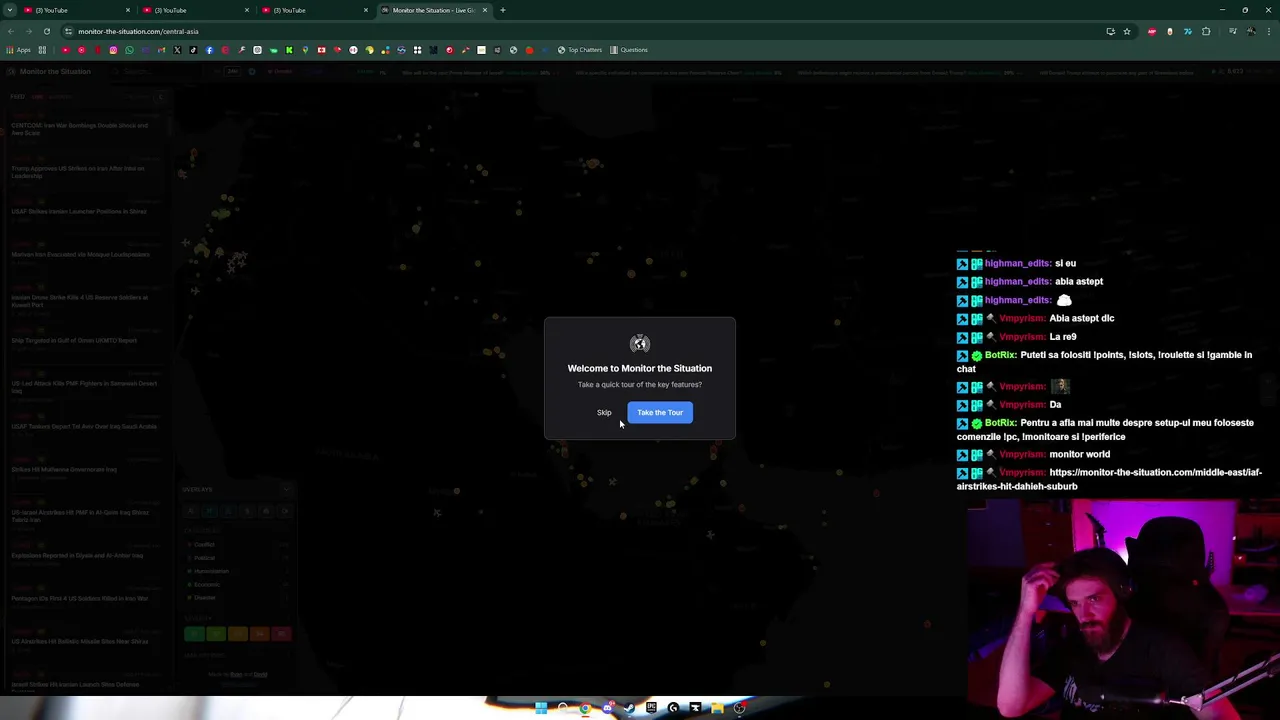1280x720 pixels.
Task: Click the 'Welcome to Monitor the Situation' heading
Action: coord(640,368)
